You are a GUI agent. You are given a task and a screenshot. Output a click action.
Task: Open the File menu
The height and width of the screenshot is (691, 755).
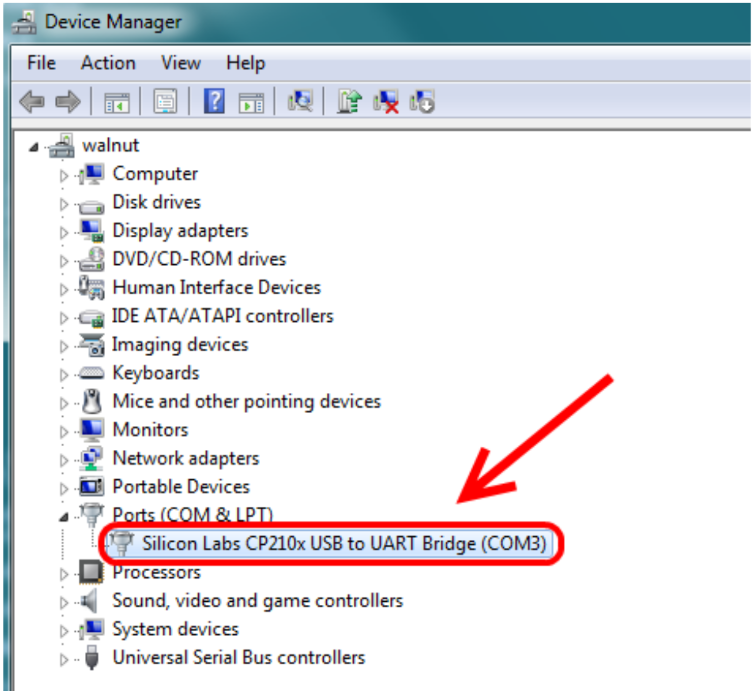41,63
